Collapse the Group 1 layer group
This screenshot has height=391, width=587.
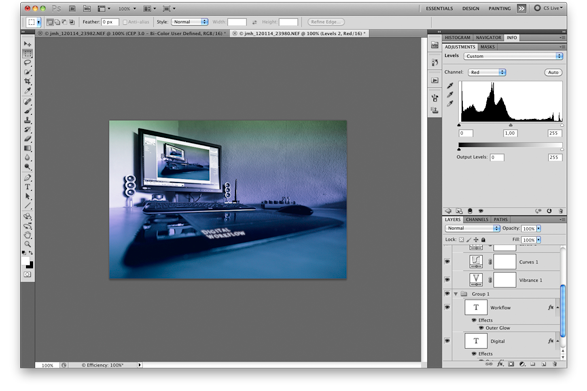[456, 294]
